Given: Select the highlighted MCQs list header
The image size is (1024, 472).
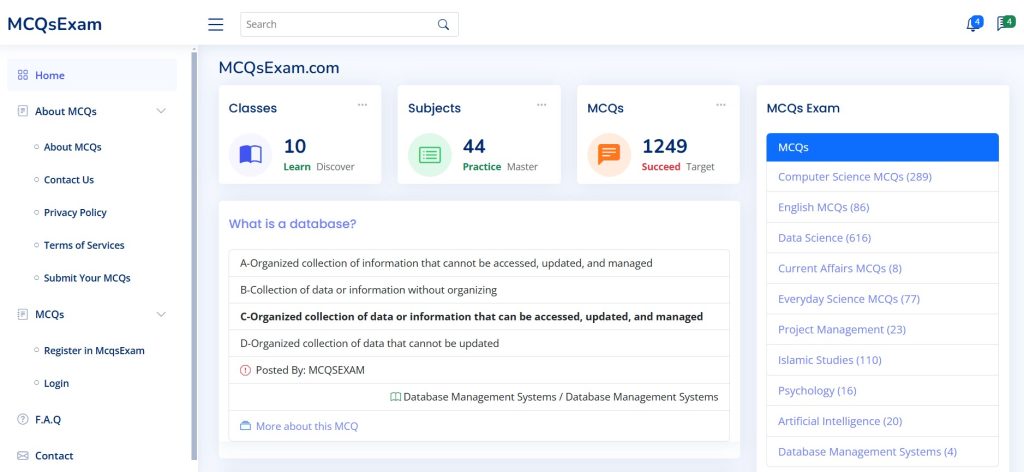Looking at the screenshot, I should coord(882,147).
